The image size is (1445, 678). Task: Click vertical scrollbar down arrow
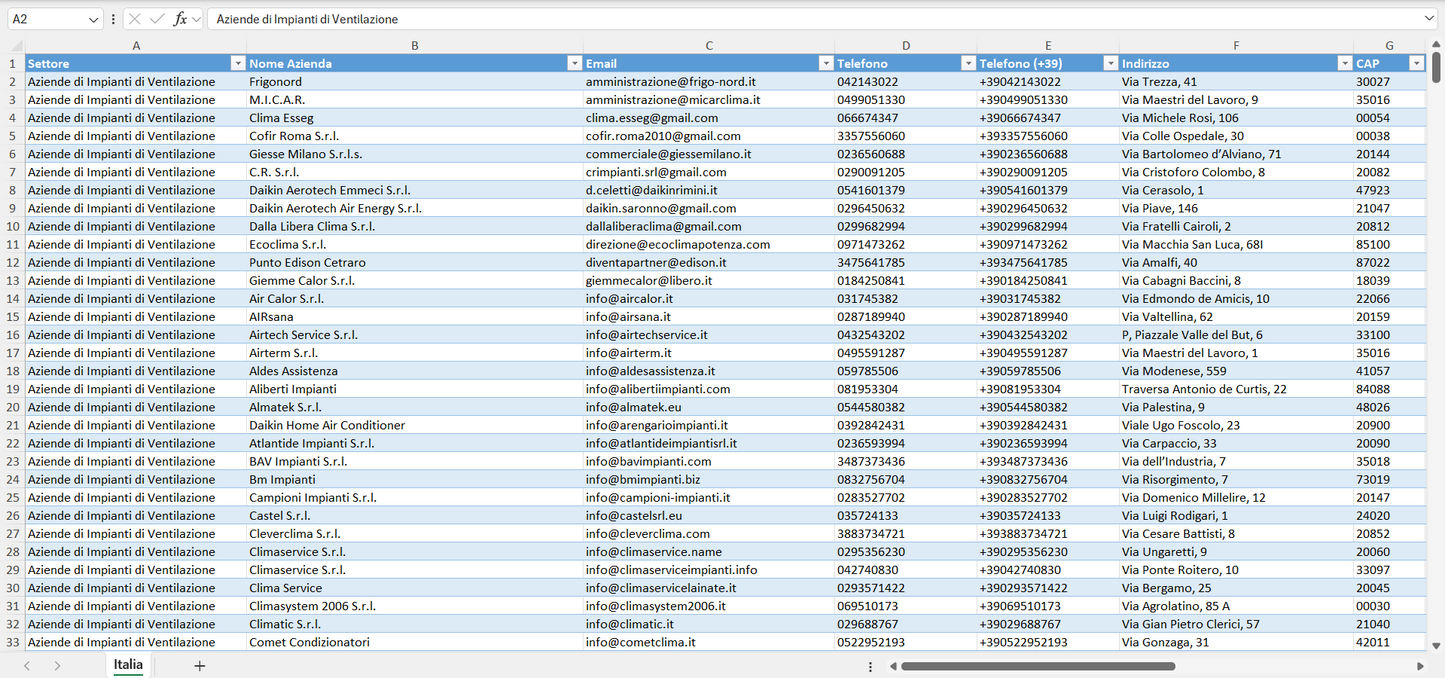[x=1436, y=646]
